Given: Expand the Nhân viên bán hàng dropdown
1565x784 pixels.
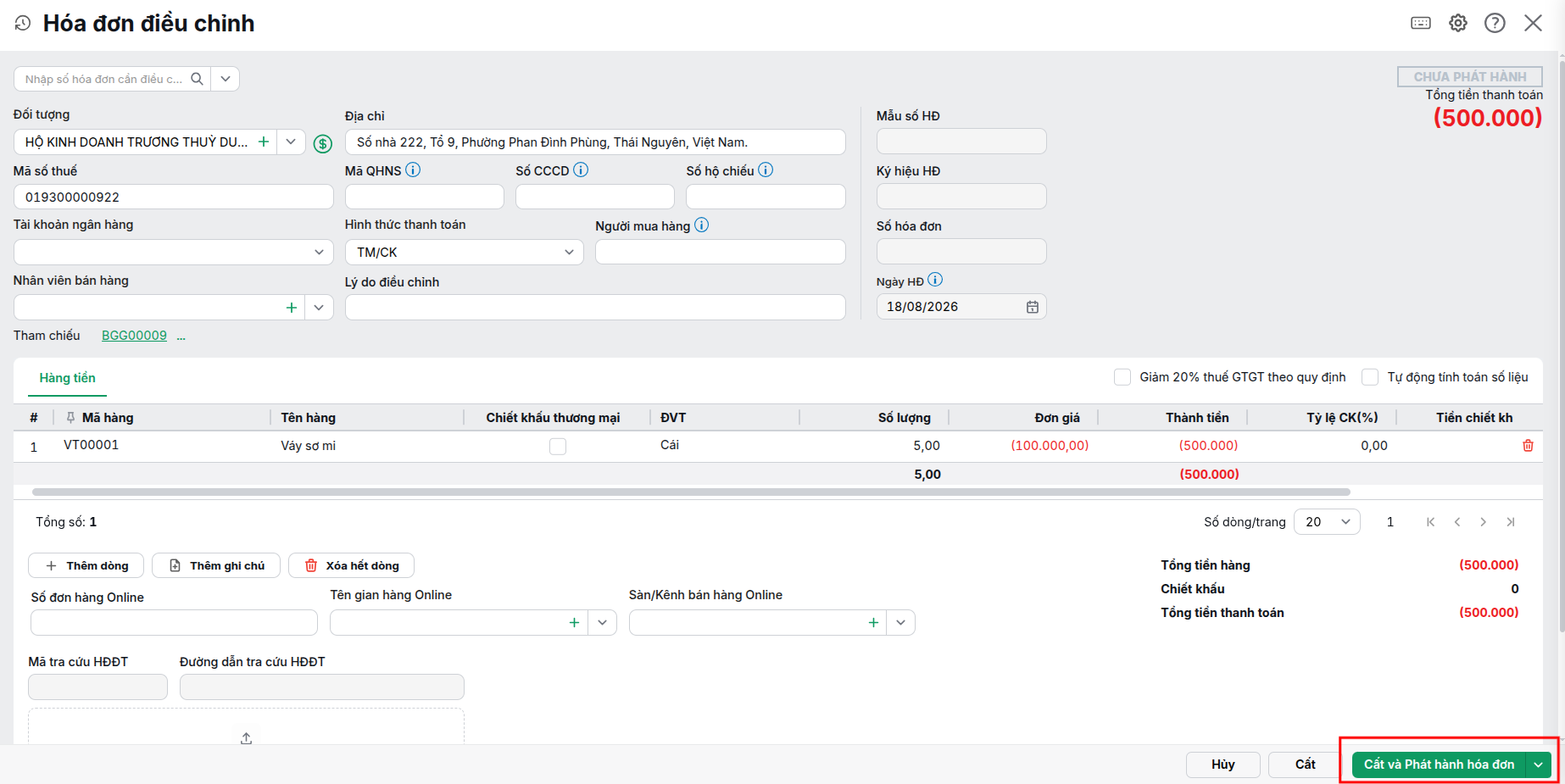Looking at the screenshot, I should (319, 308).
